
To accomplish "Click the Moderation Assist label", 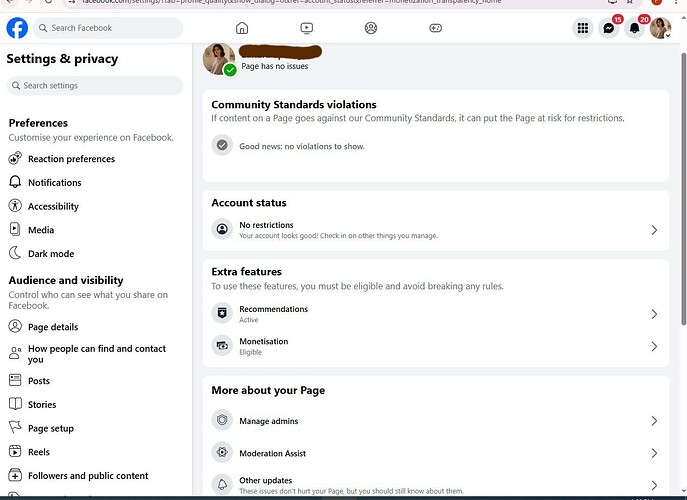I will tap(273, 453).
